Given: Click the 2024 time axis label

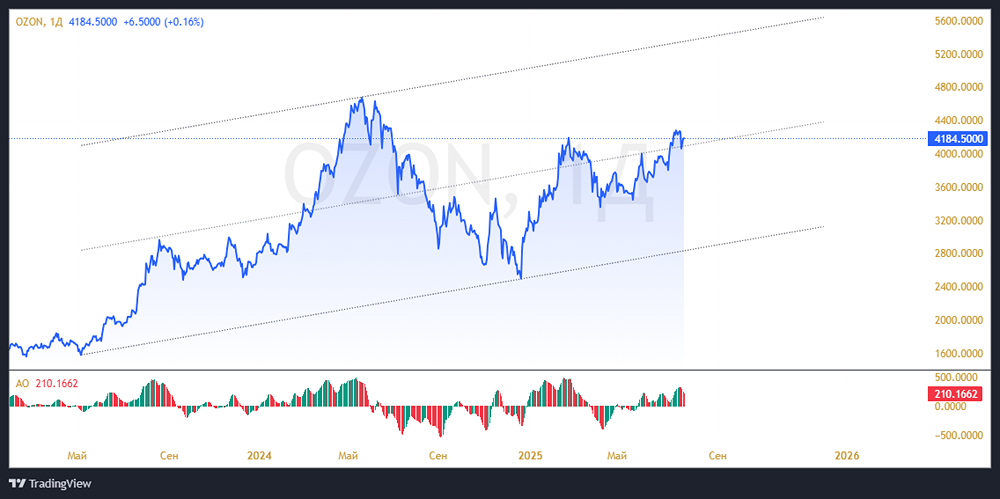Looking at the screenshot, I should coord(259,456).
